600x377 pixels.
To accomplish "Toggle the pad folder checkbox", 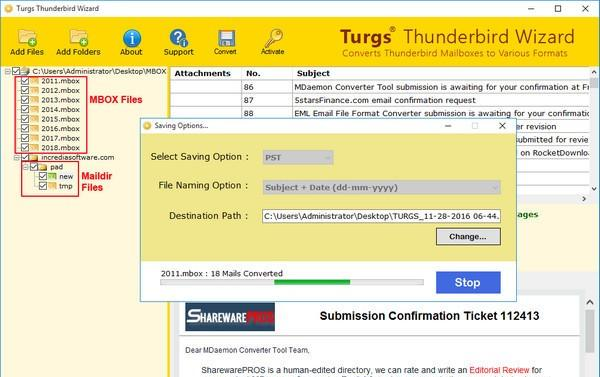I will pyautogui.click(x=34, y=167).
